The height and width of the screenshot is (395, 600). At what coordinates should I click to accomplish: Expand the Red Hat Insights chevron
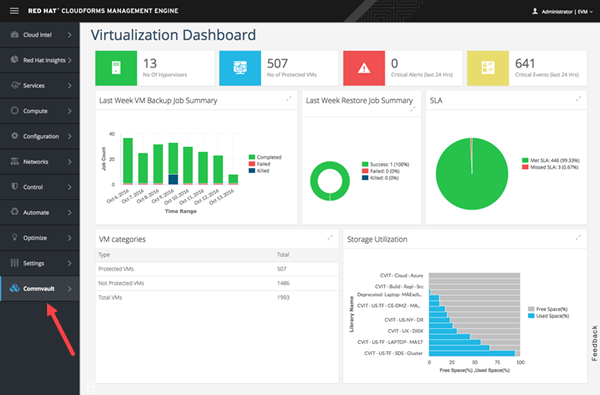(70, 60)
